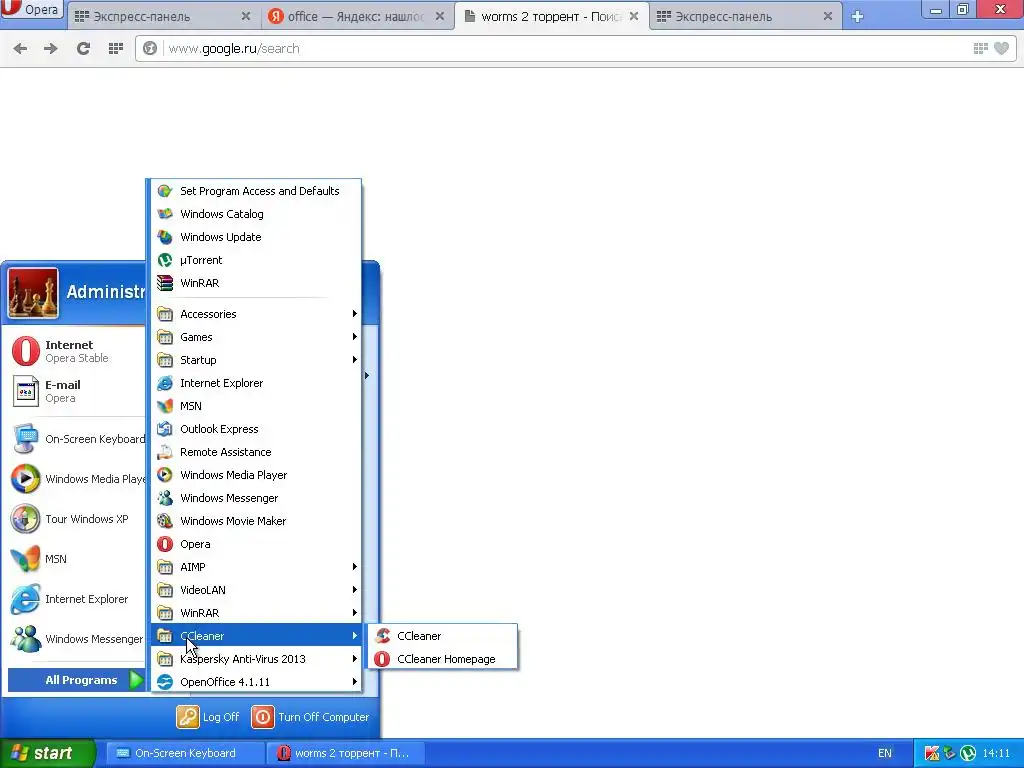1024x768 pixels.
Task: Click All Programs button
Action: (x=77, y=680)
